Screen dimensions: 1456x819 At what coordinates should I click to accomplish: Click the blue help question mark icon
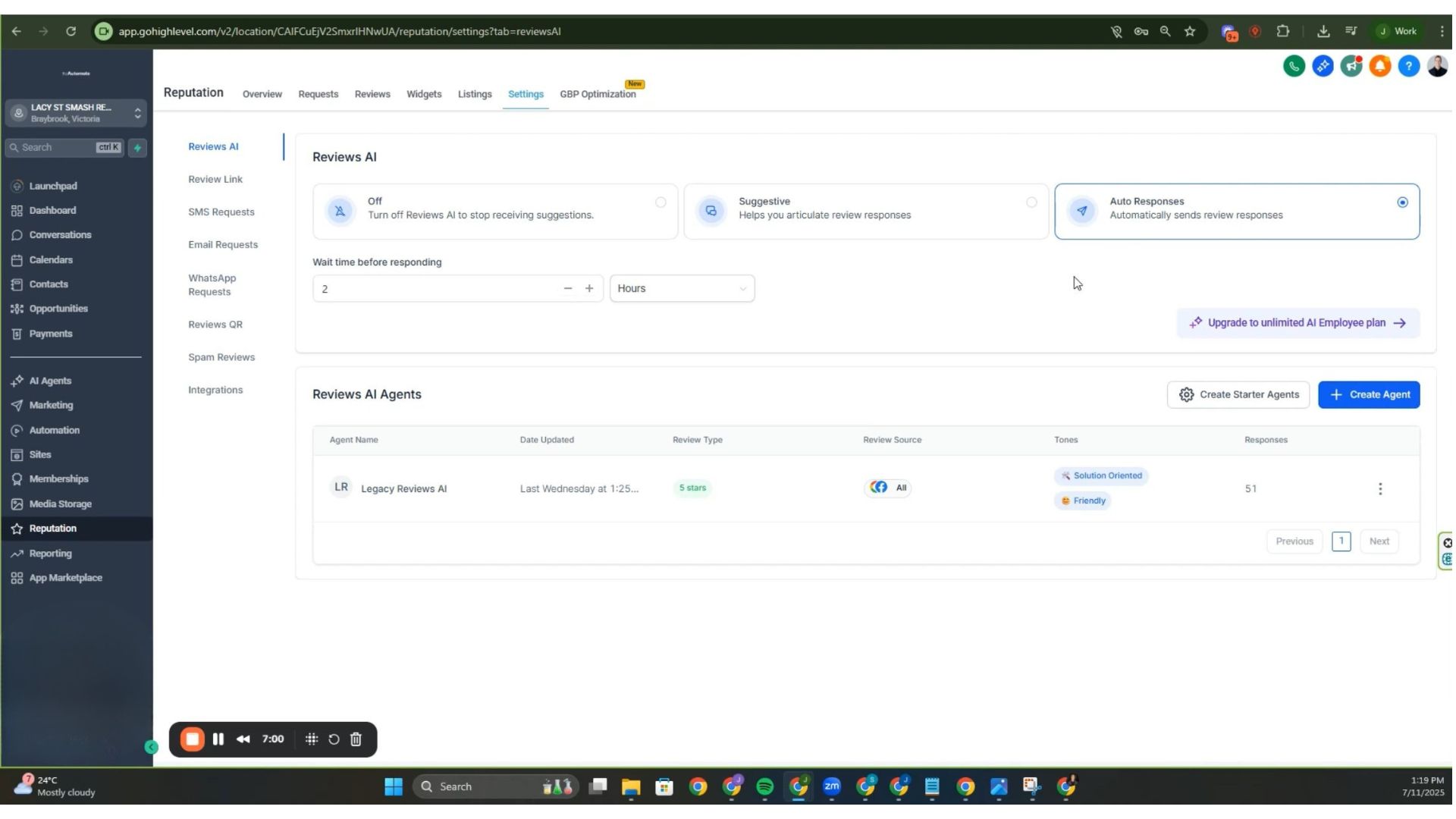(x=1408, y=66)
